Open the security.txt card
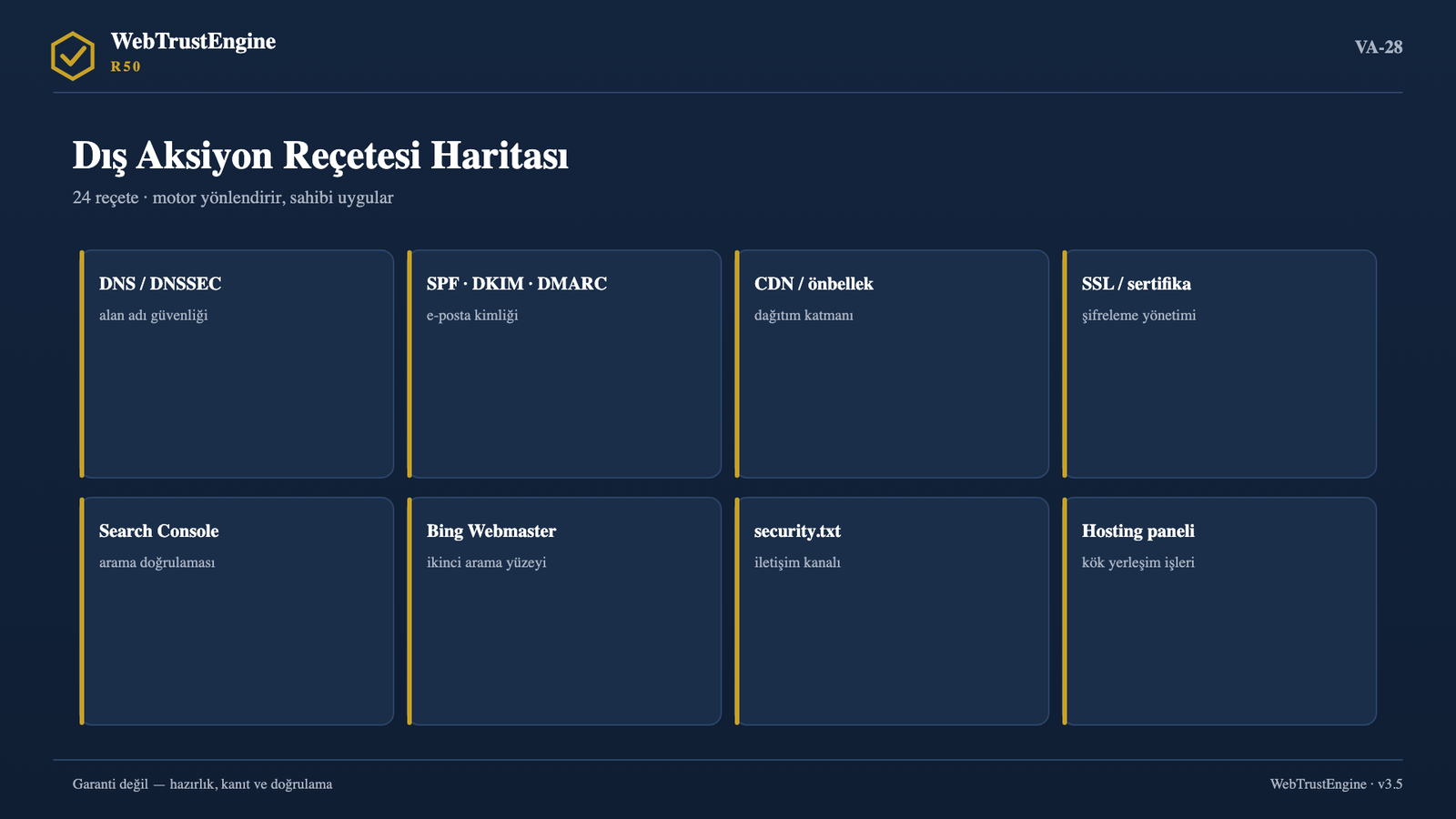The image size is (1456, 819). (892, 612)
